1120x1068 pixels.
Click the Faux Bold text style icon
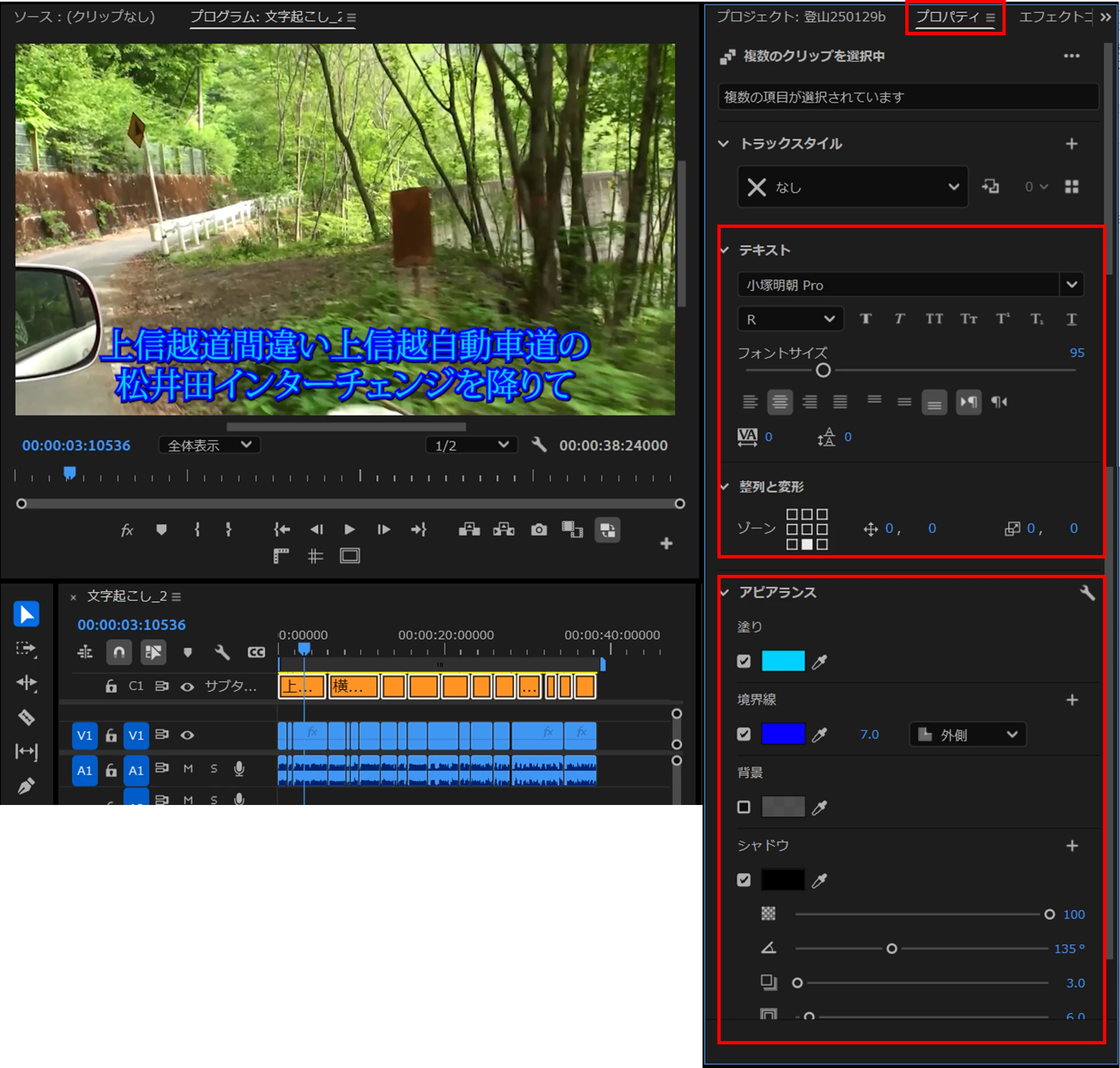point(866,319)
